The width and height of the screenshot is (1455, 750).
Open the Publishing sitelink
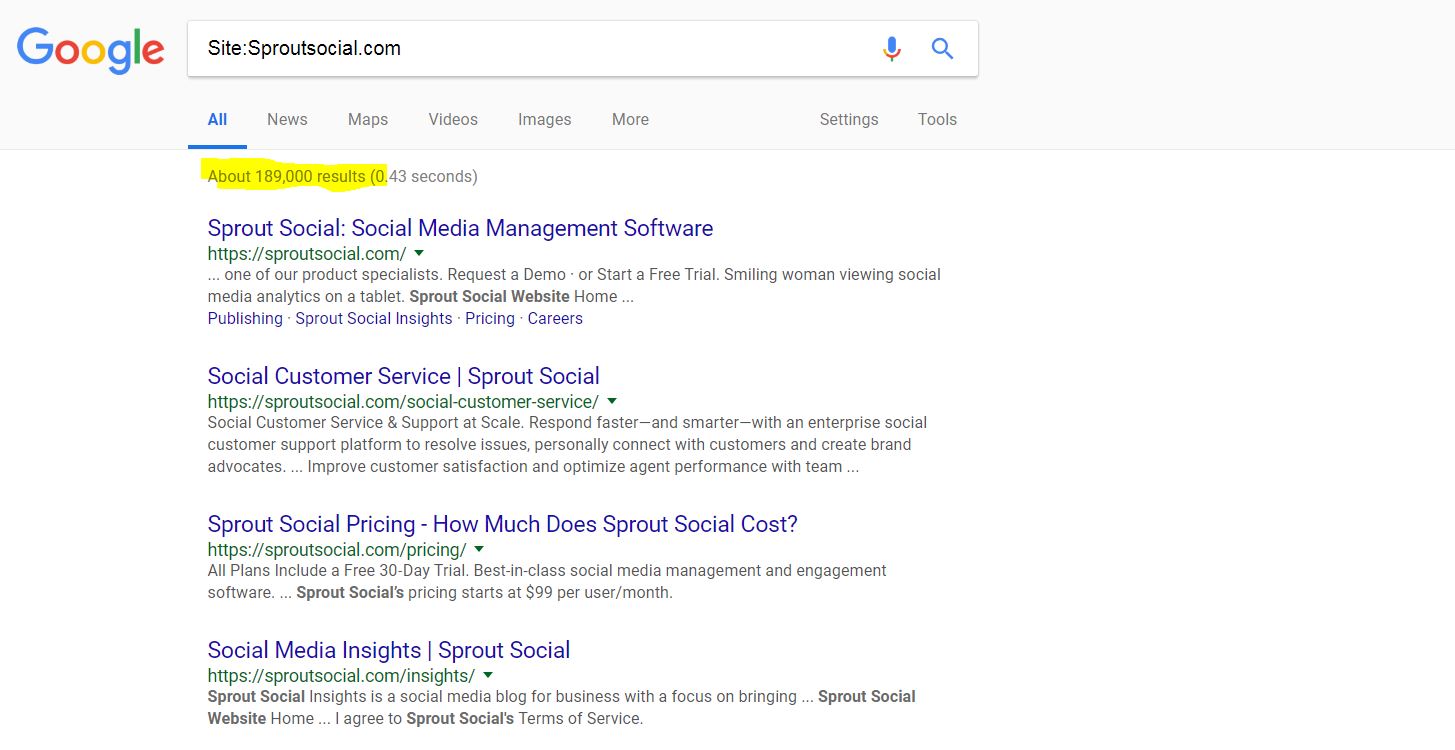click(x=244, y=318)
